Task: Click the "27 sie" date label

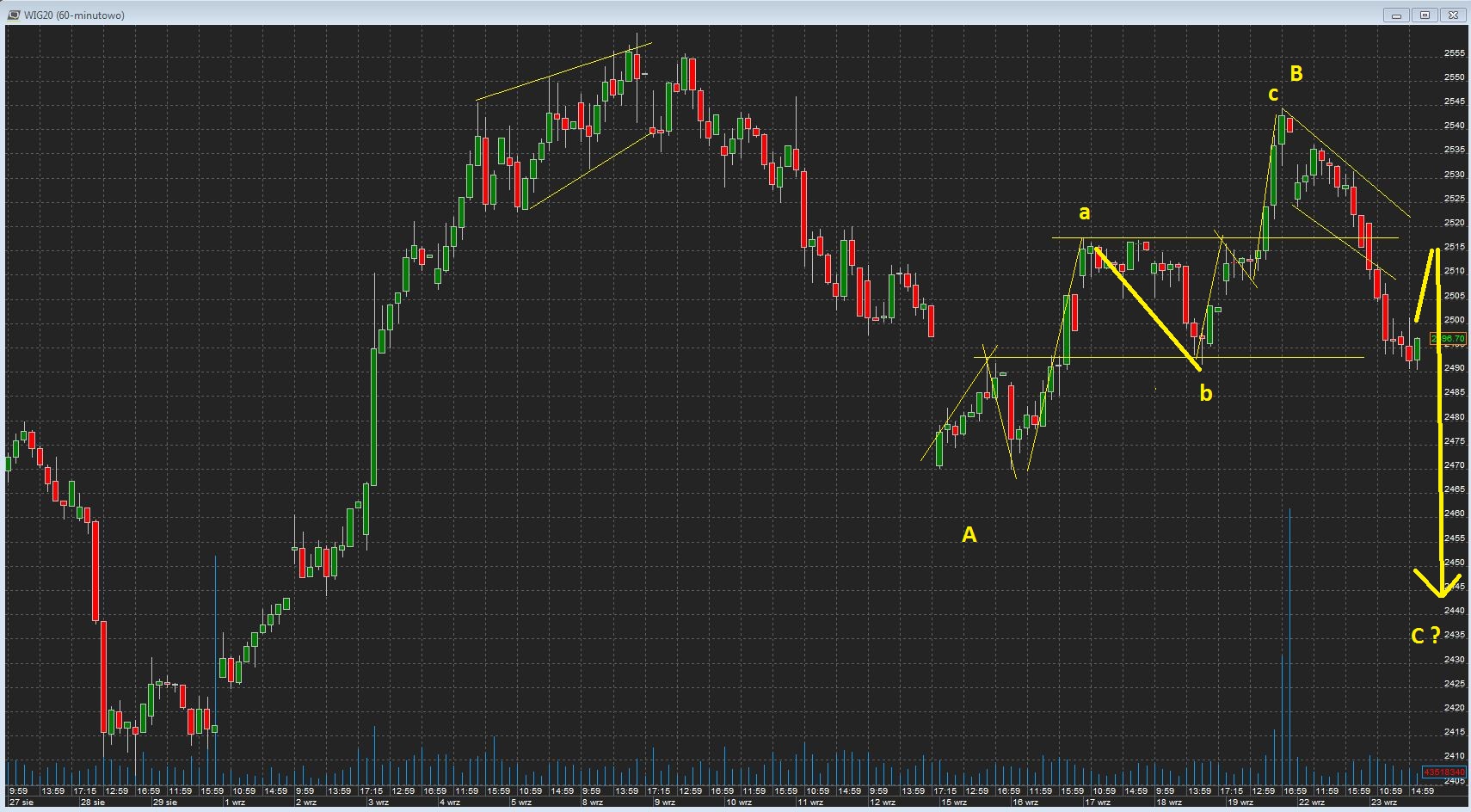Action: [x=22, y=803]
